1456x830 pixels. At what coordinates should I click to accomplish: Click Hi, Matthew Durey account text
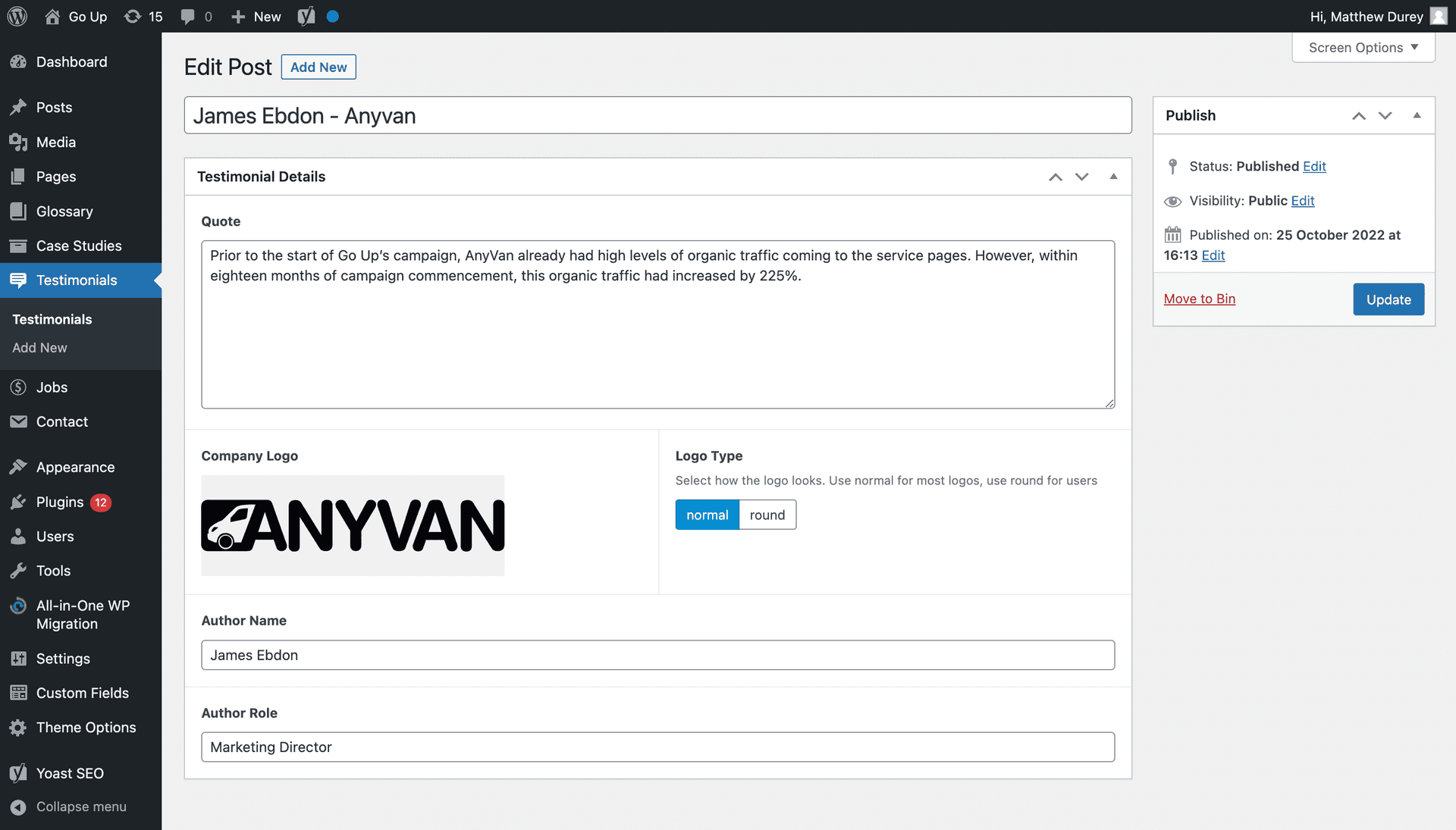click(1367, 17)
